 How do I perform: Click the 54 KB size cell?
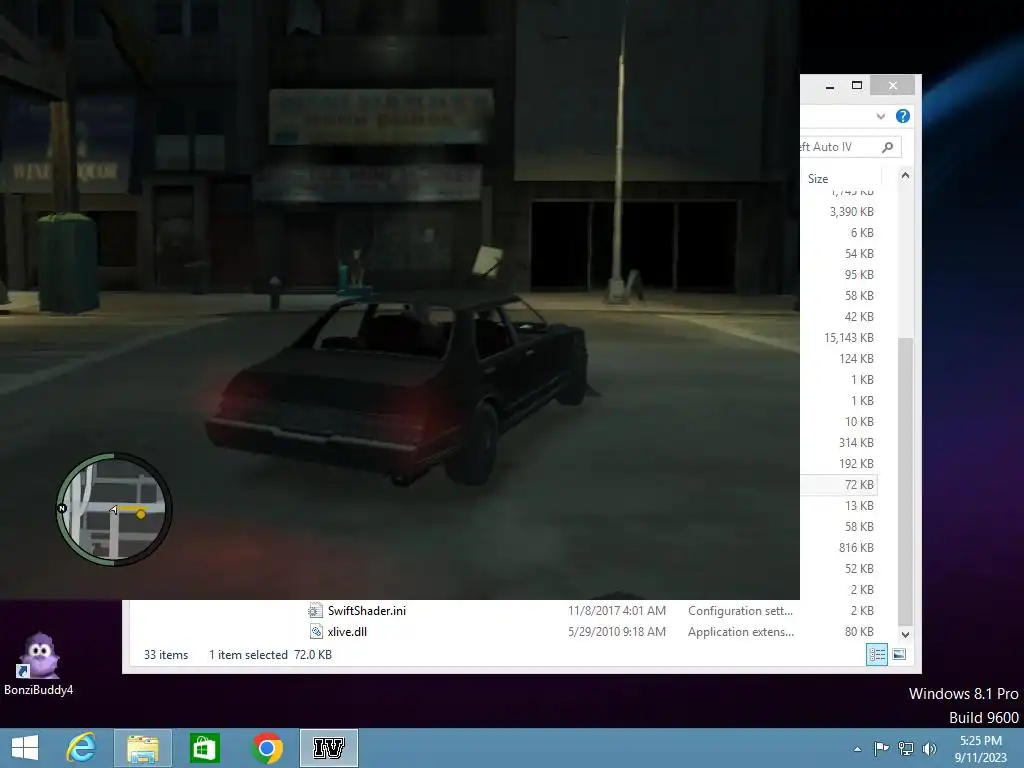pyautogui.click(x=859, y=253)
